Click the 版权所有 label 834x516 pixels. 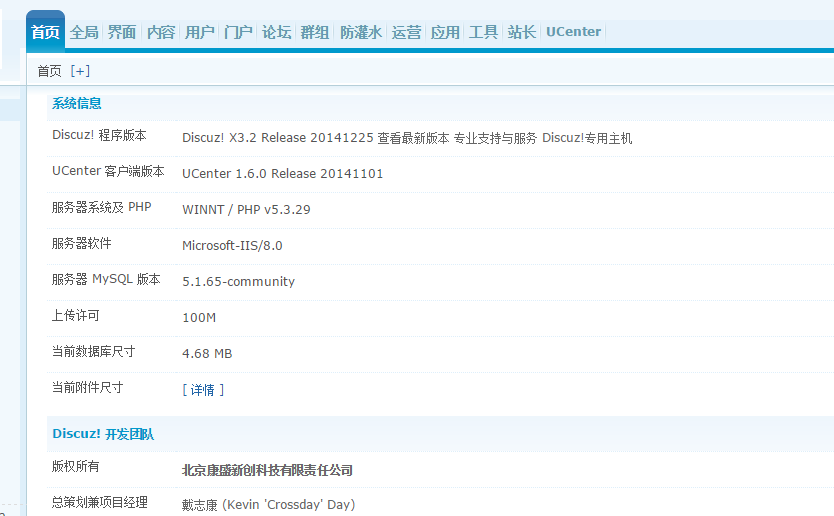[x=76, y=467]
